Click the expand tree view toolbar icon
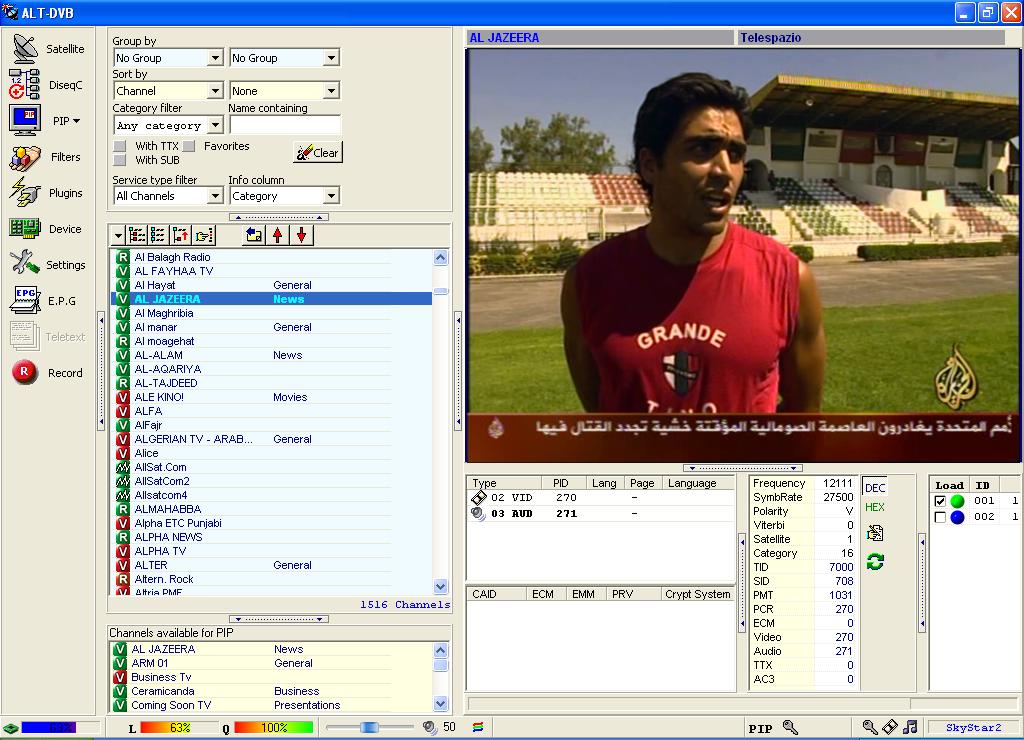The image size is (1024, 740). tap(137, 235)
